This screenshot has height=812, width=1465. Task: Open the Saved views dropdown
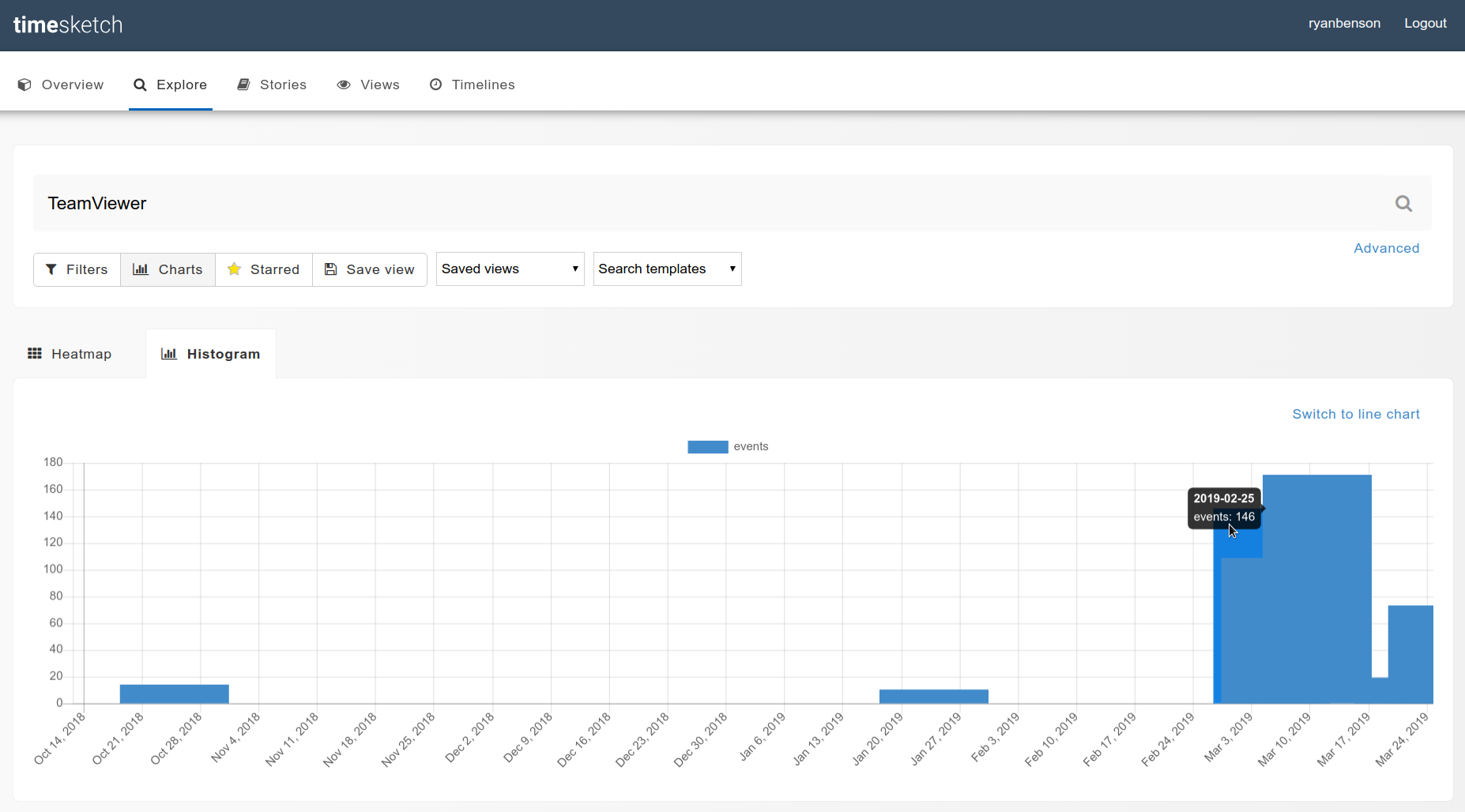coord(510,269)
